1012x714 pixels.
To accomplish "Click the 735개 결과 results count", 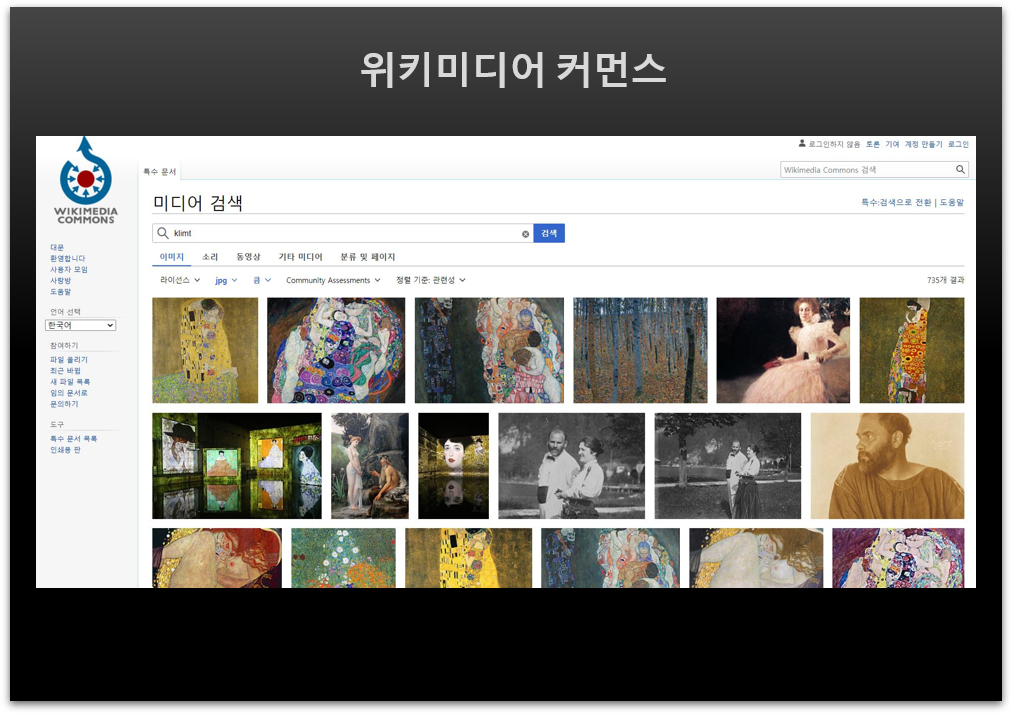I will pyautogui.click(x=946, y=280).
